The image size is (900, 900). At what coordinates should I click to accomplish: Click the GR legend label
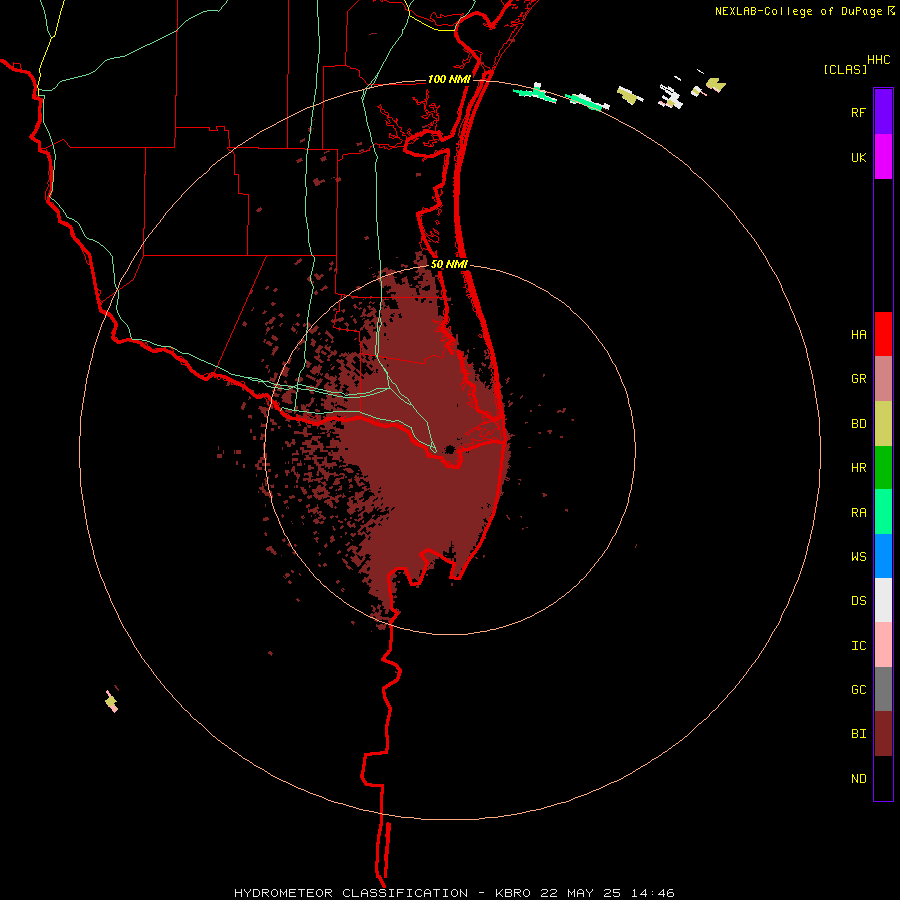tap(858, 379)
